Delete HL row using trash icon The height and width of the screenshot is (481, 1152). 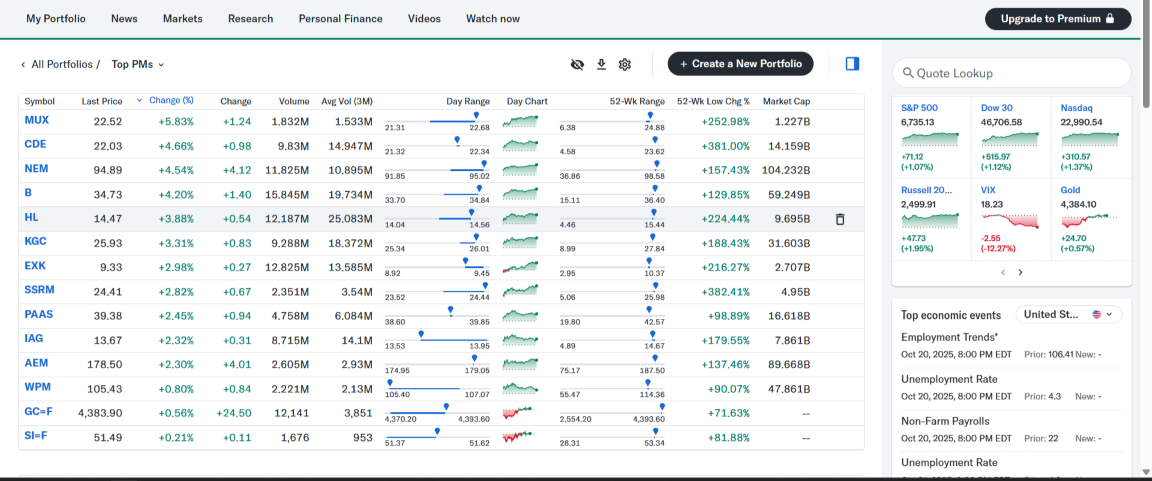[x=840, y=219]
